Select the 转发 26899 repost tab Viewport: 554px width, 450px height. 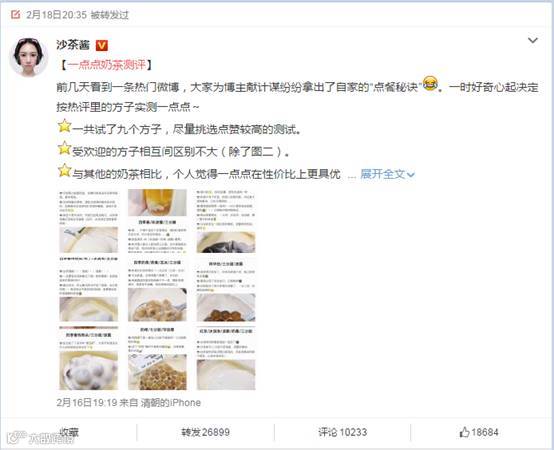point(205,432)
